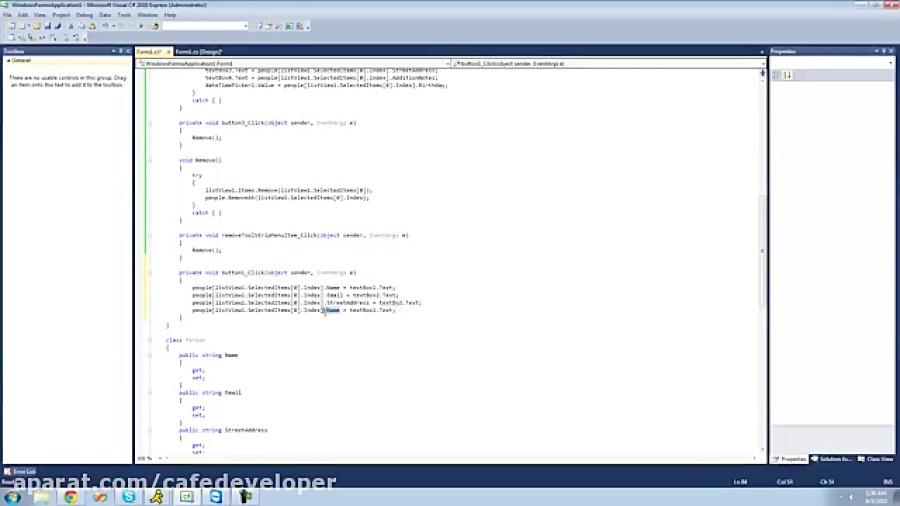
Task: Switch to the Solution Explorer bottom tab
Action: click(x=831, y=459)
